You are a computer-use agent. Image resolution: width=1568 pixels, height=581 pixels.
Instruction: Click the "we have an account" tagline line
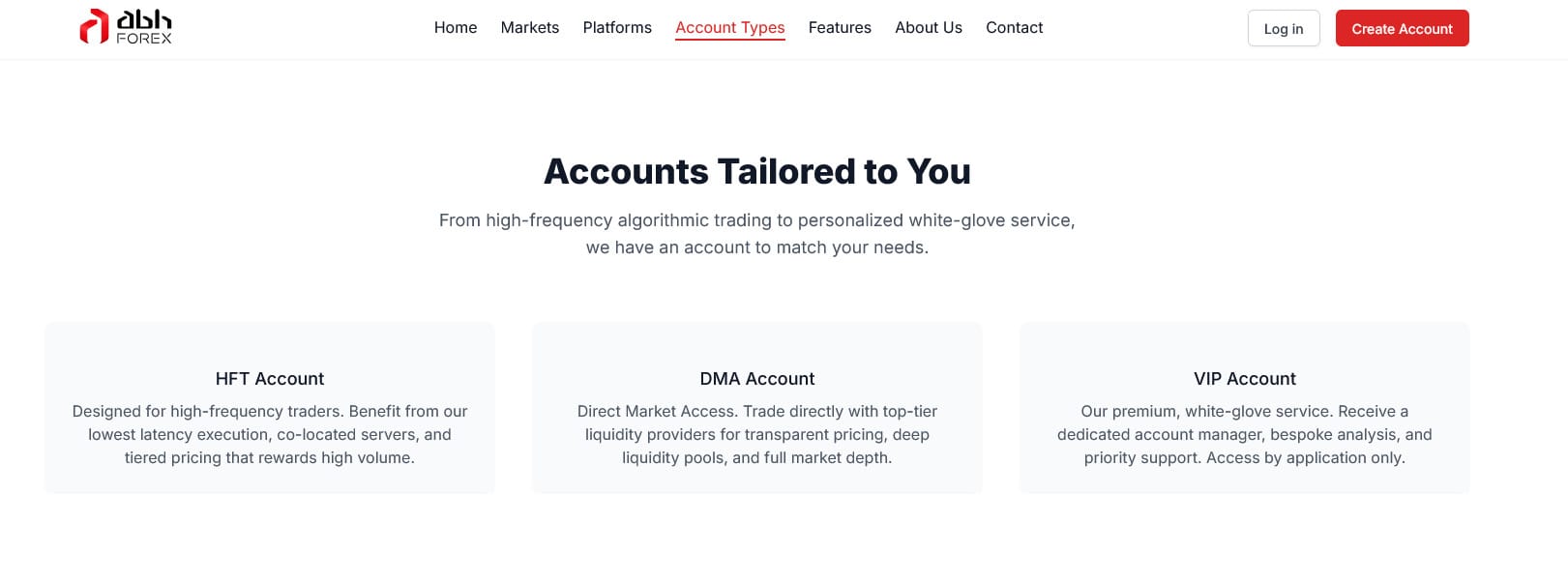[757, 247]
